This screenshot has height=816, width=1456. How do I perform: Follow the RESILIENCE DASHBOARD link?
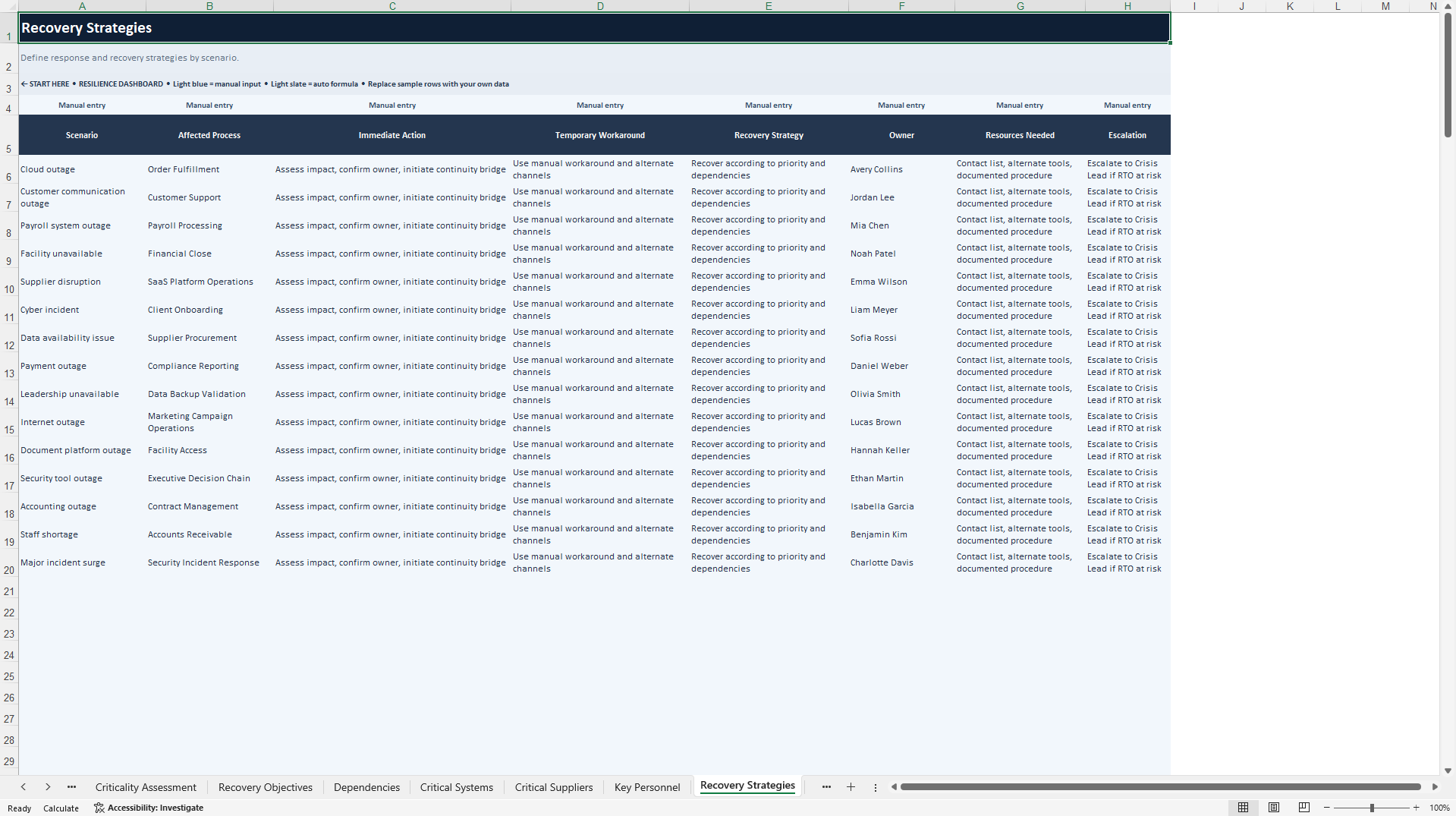tap(121, 84)
